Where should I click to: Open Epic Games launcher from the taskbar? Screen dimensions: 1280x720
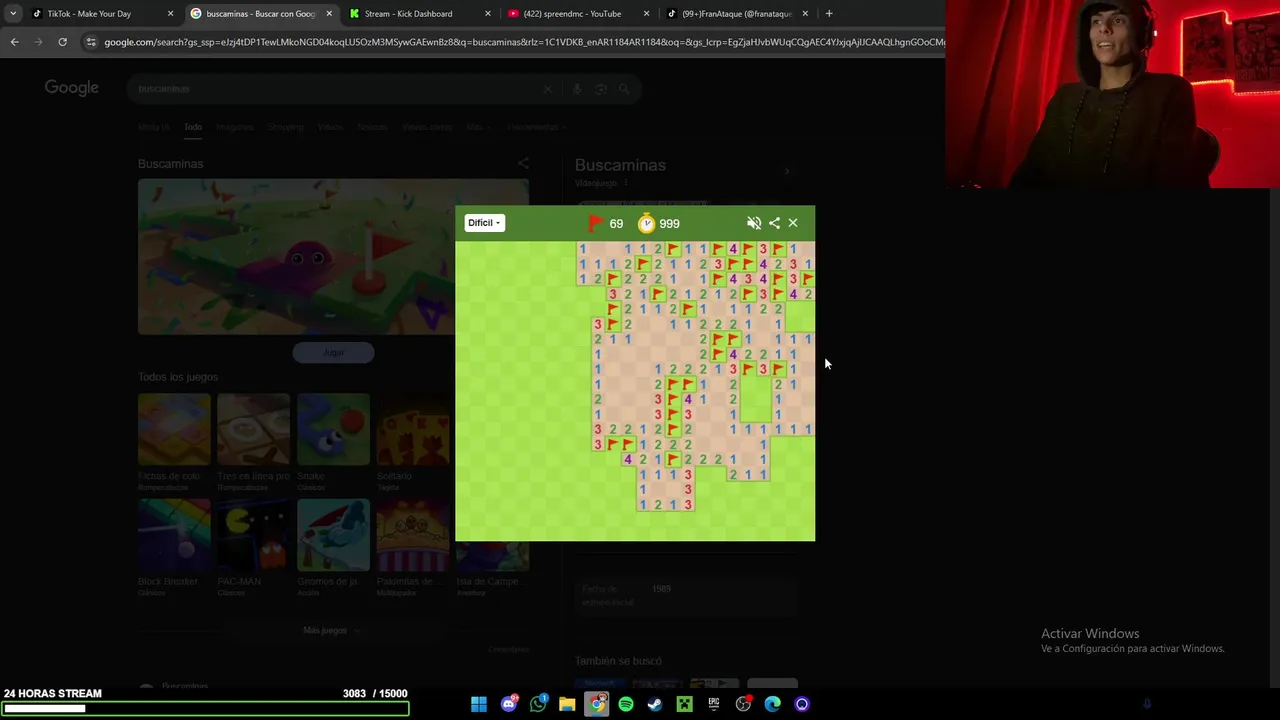714,704
